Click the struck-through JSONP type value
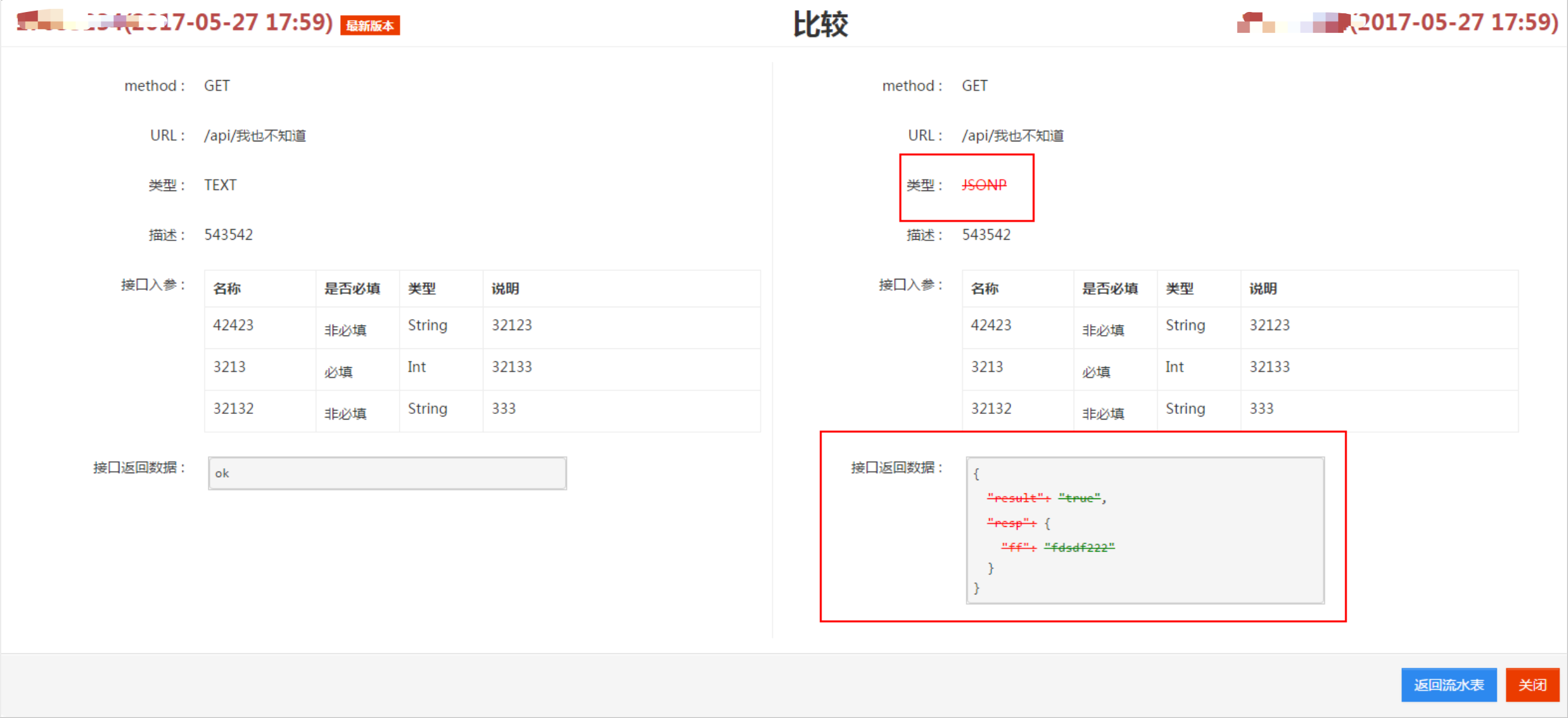Image resolution: width=1568 pixels, height=718 pixels. pyautogui.click(x=983, y=185)
